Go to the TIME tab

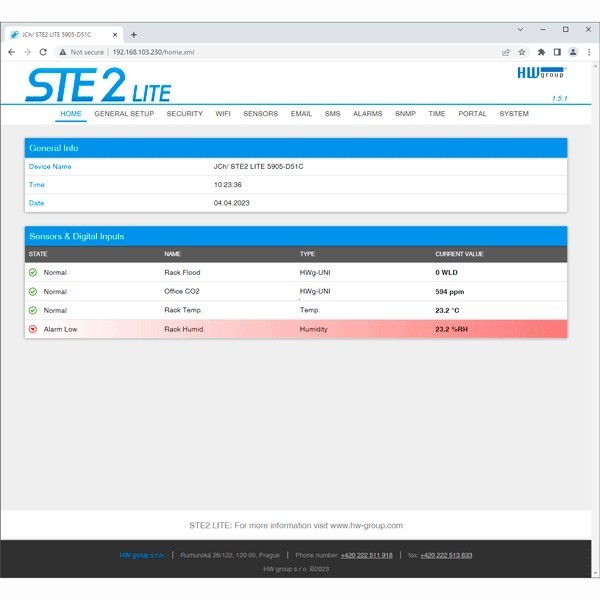[437, 114]
